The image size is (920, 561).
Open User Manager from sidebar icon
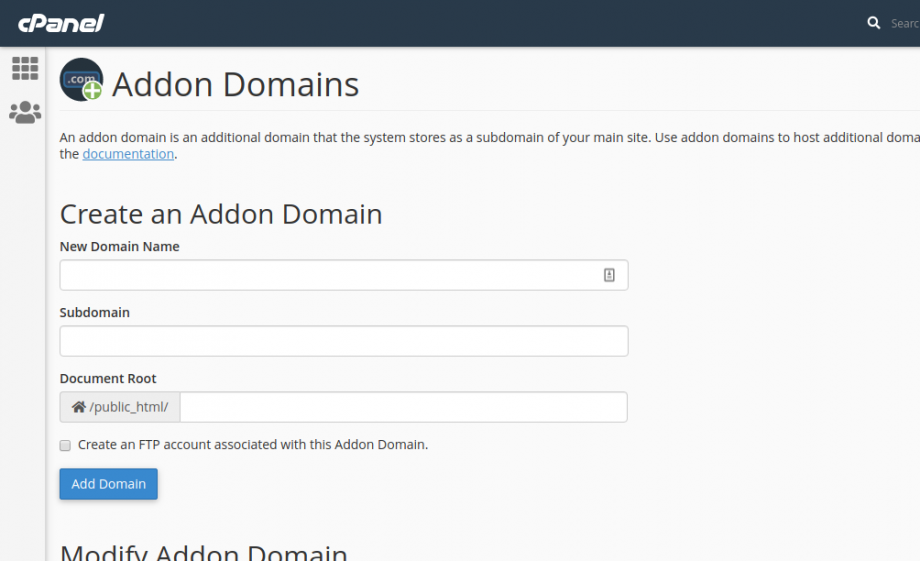point(25,112)
